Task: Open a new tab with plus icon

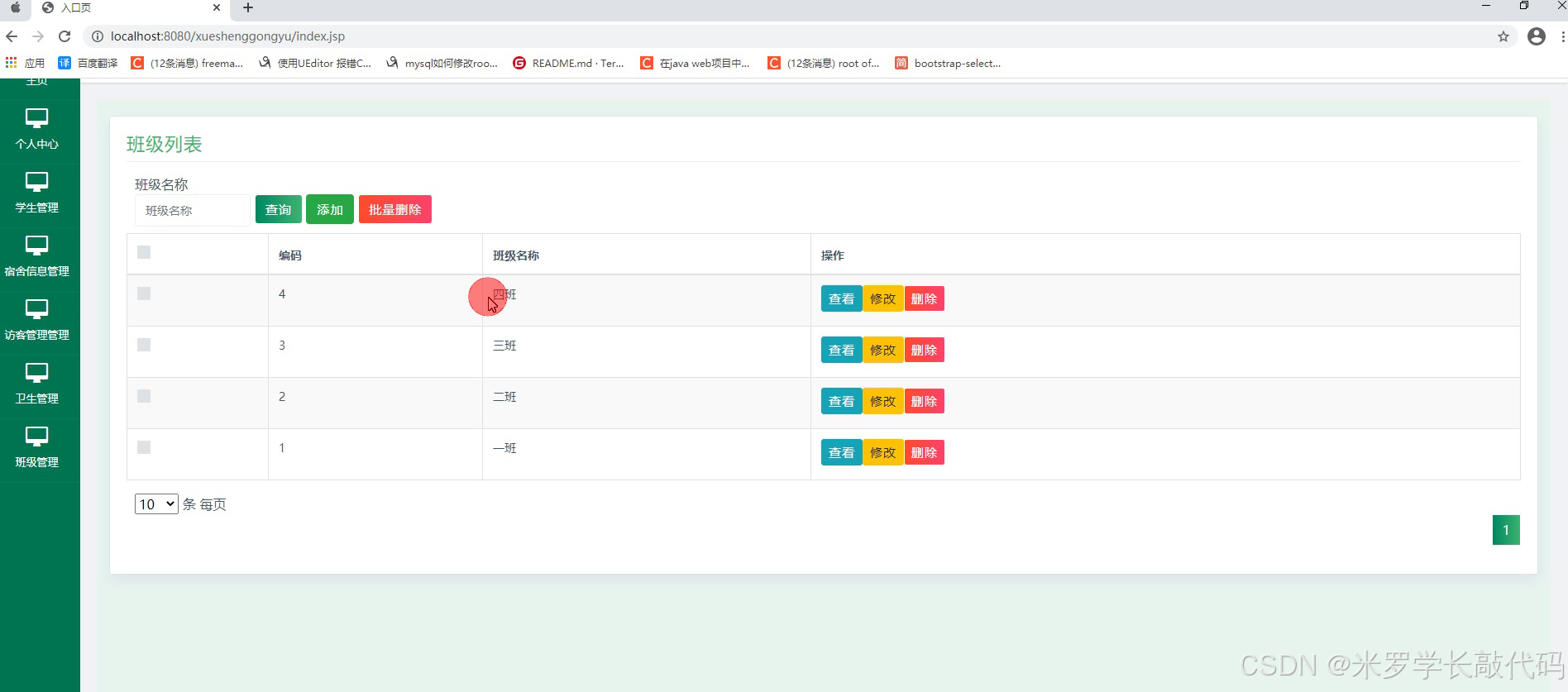Action: 247,7
